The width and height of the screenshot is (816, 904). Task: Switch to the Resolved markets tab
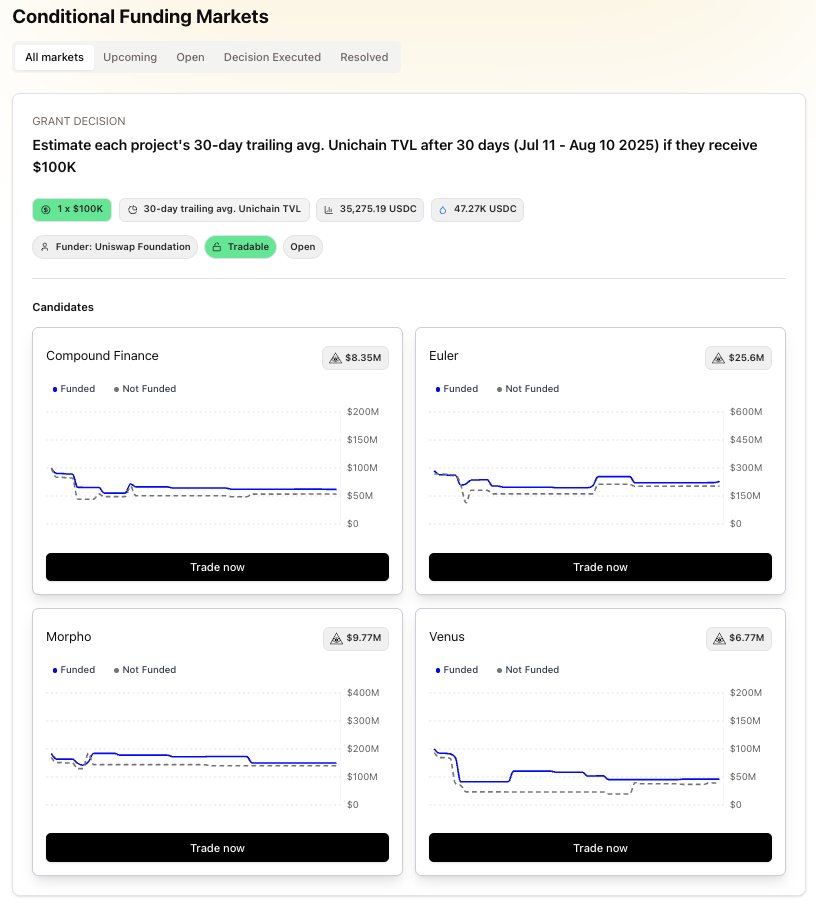(x=364, y=57)
